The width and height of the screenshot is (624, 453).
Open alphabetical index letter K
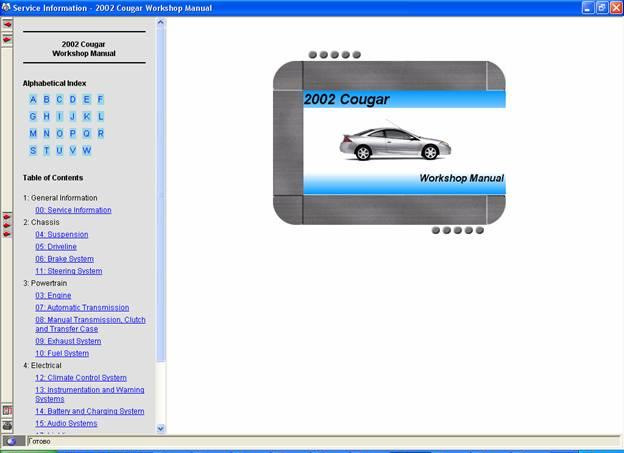tap(86, 116)
